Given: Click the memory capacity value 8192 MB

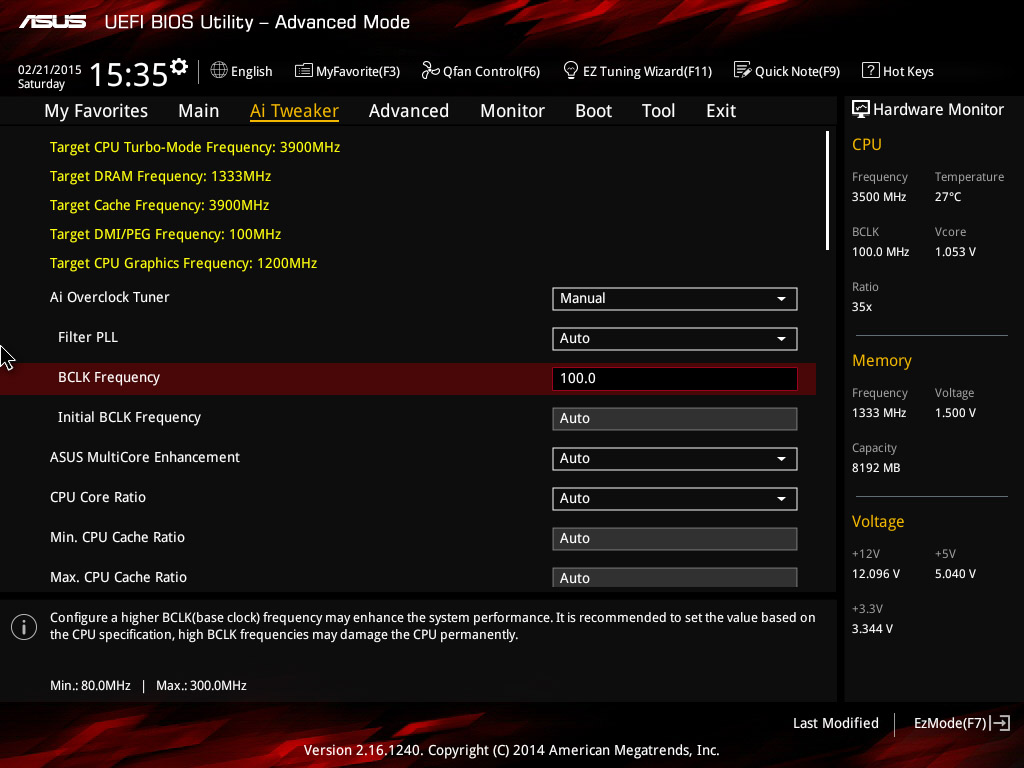Looking at the screenshot, I should (876, 468).
